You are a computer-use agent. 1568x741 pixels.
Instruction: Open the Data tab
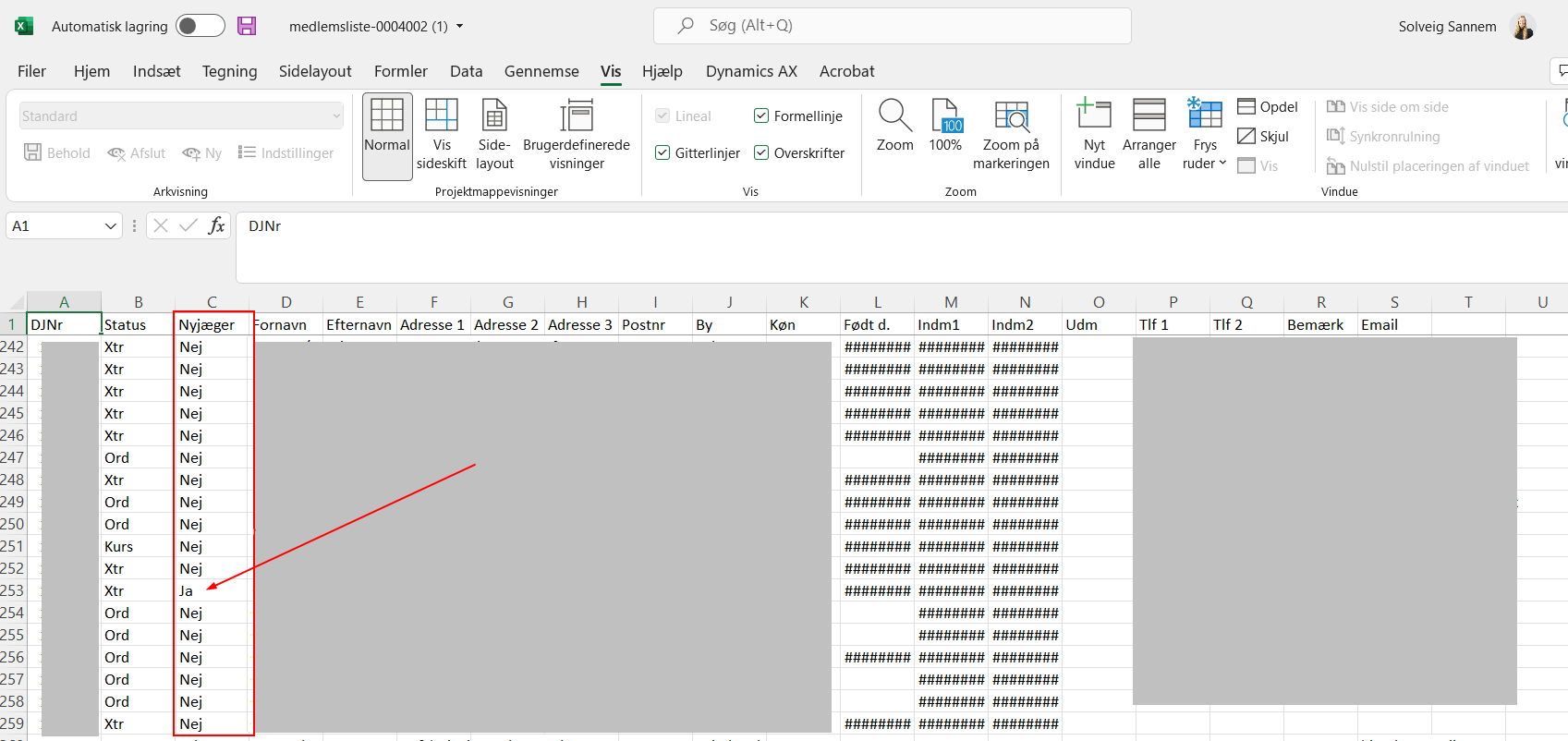(x=466, y=71)
